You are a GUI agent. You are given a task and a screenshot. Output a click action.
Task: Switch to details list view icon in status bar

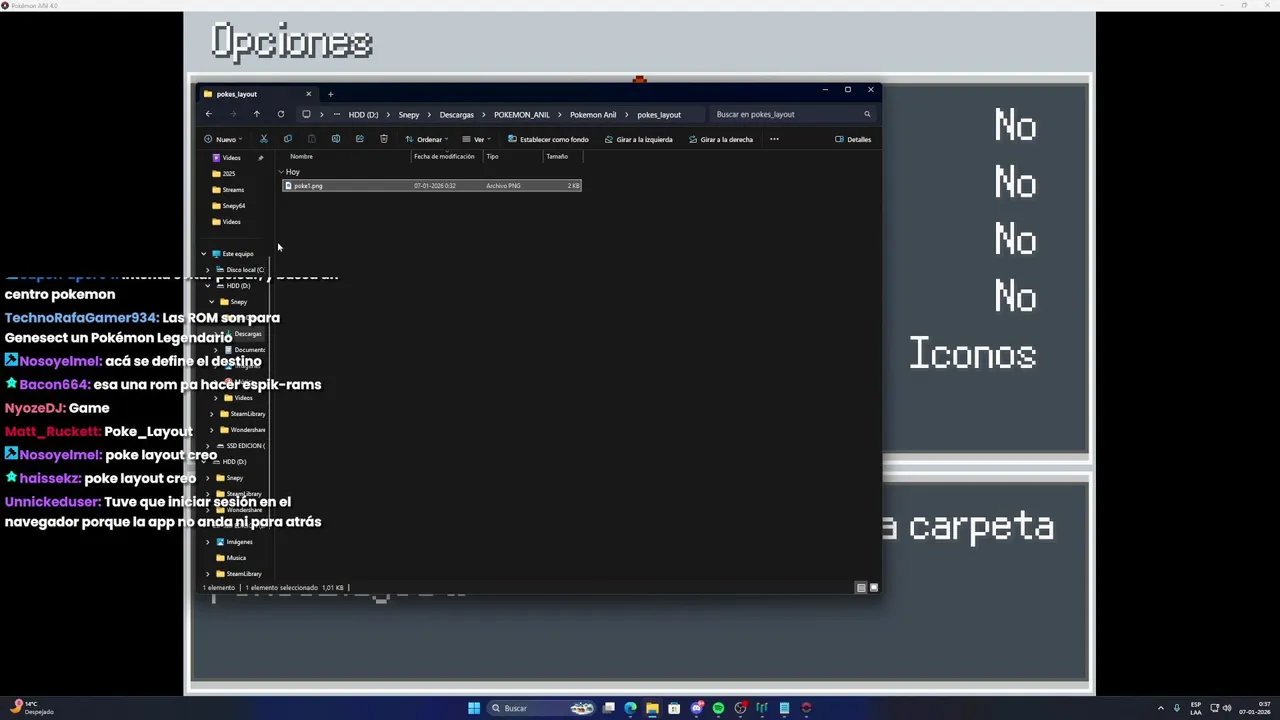tap(861, 588)
